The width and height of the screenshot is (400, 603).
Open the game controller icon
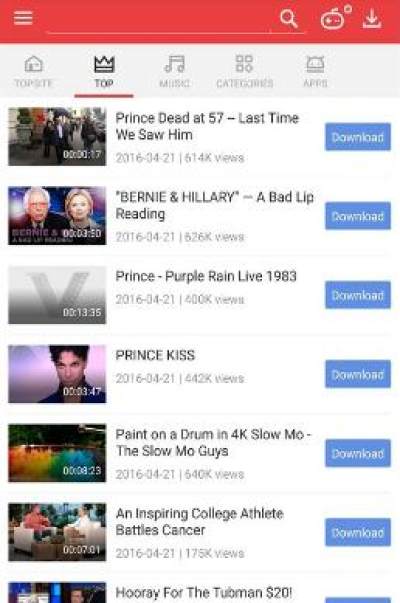[335, 18]
